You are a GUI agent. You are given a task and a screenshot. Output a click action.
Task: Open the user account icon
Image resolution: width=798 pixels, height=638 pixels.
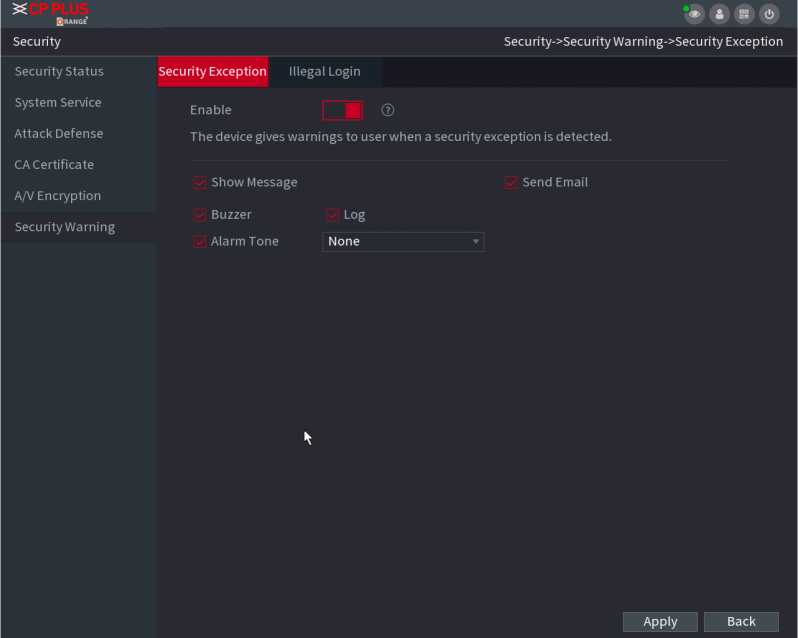click(719, 14)
